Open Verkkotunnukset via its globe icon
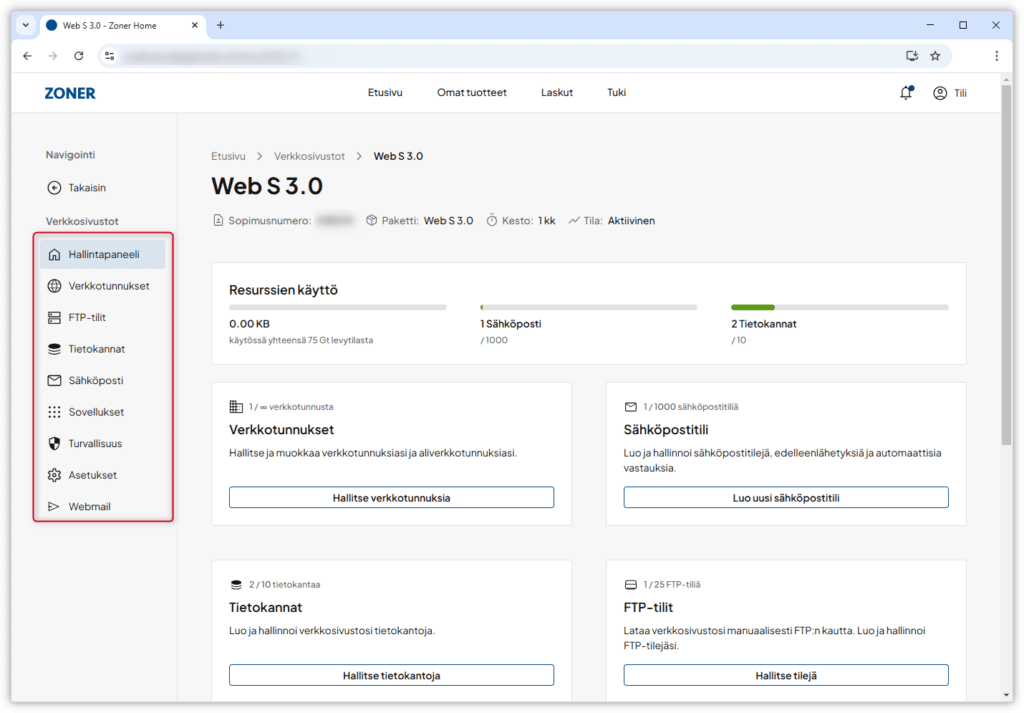1024x713 pixels. tap(55, 286)
